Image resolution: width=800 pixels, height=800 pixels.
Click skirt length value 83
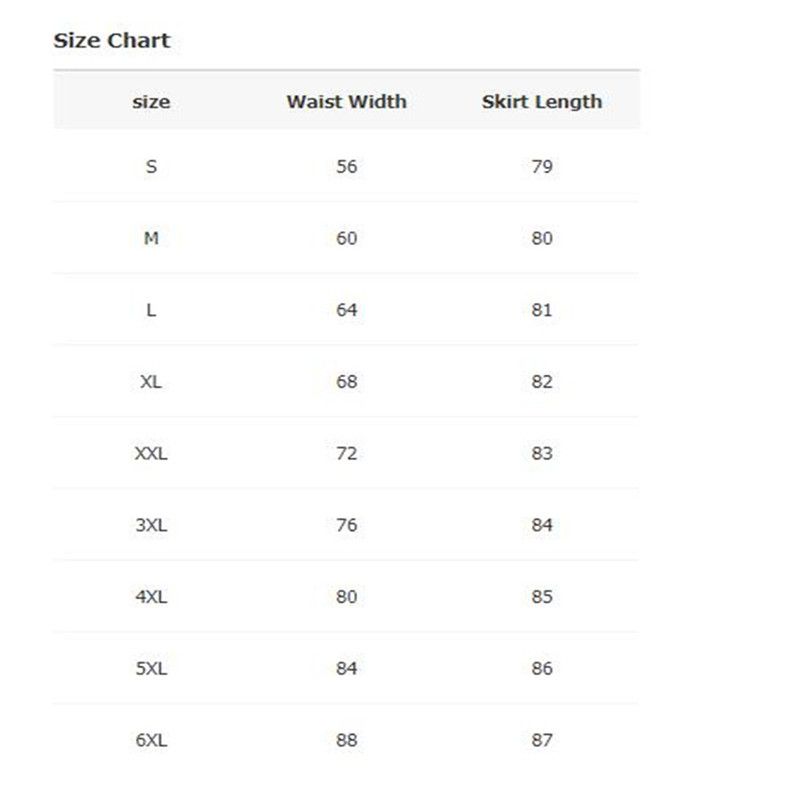coord(541,454)
